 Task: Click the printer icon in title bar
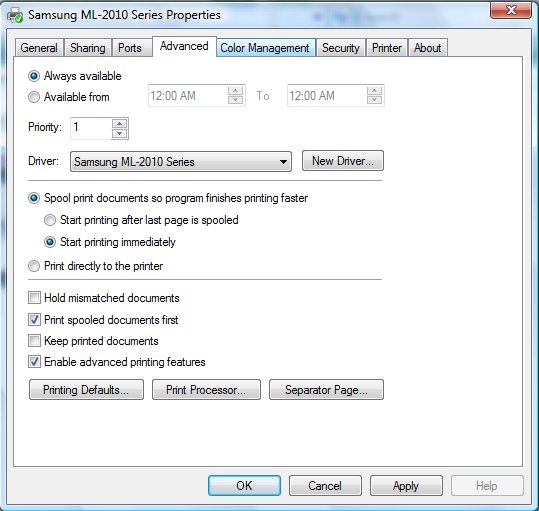[15, 15]
